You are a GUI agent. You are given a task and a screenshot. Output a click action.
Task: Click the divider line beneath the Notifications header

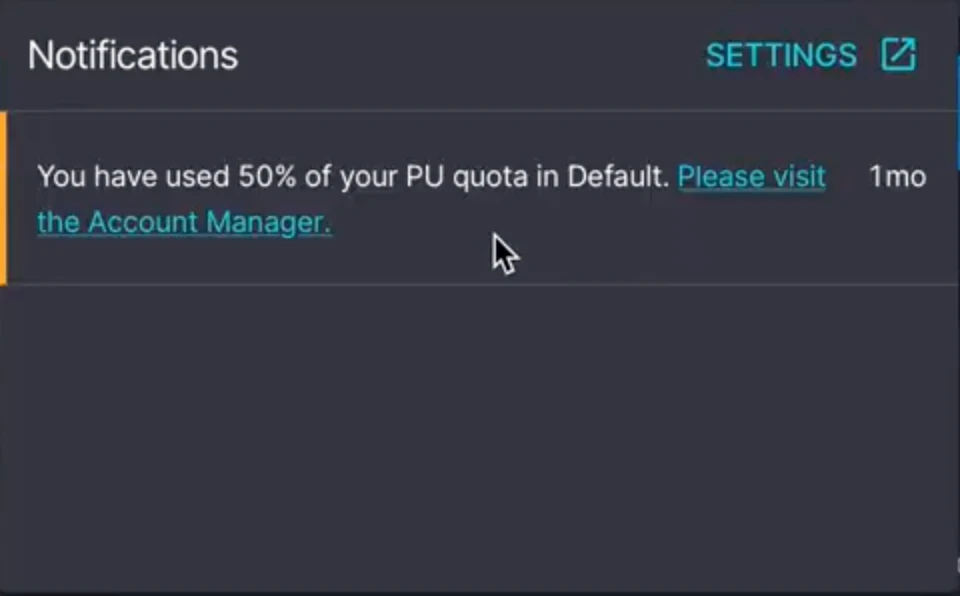click(480, 110)
